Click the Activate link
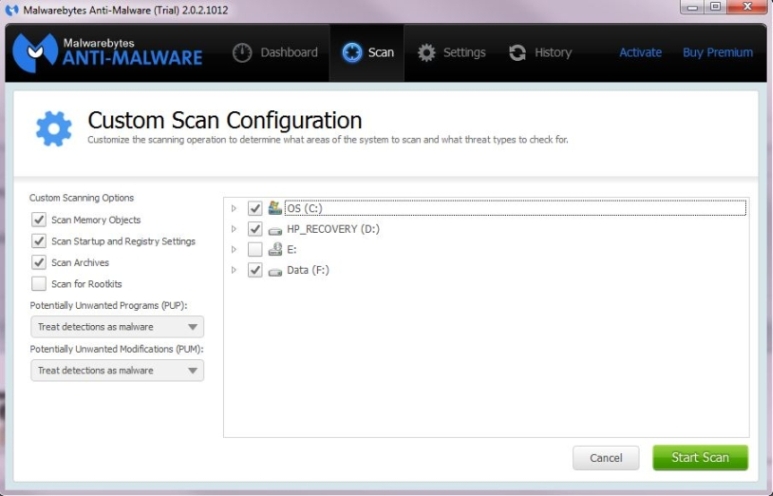This screenshot has width=773, height=496. click(640, 53)
